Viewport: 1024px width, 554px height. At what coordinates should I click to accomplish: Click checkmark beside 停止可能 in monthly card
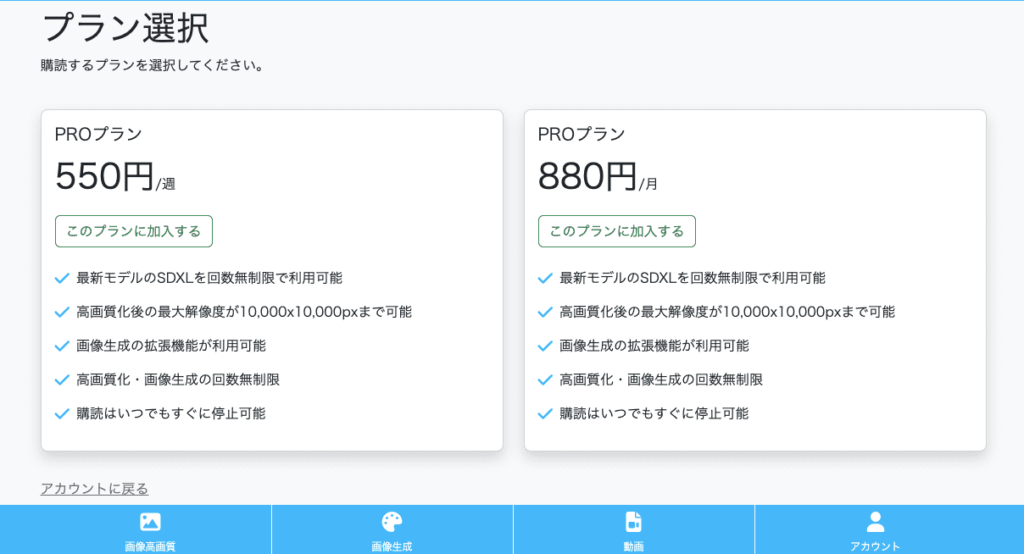pyautogui.click(x=545, y=414)
